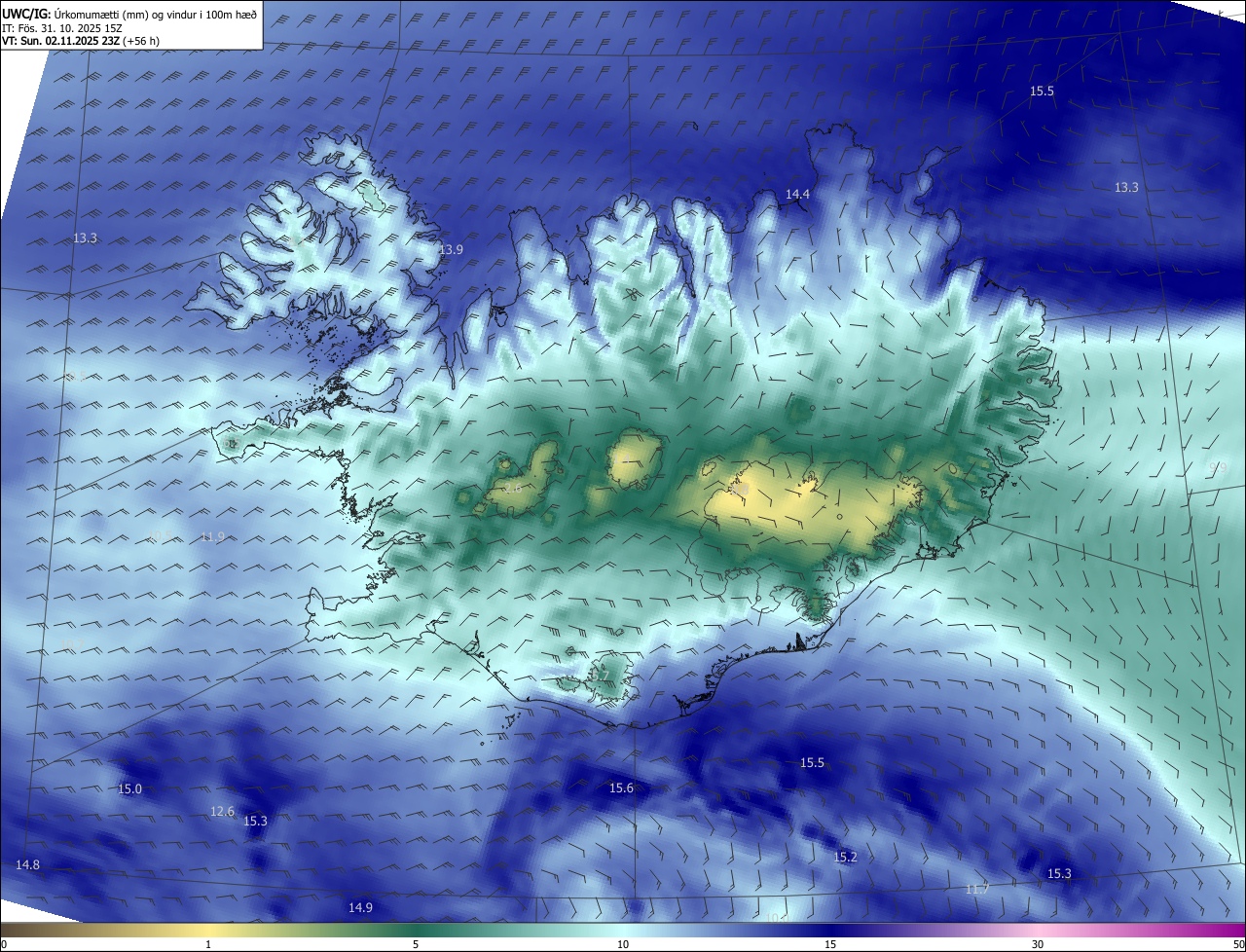Click the "(+56 h)" forecast offset

[142, 41]
